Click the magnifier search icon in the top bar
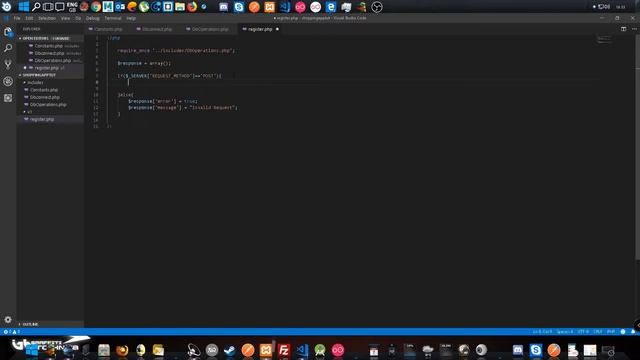 pyautogui.click(x=36, y=7)
